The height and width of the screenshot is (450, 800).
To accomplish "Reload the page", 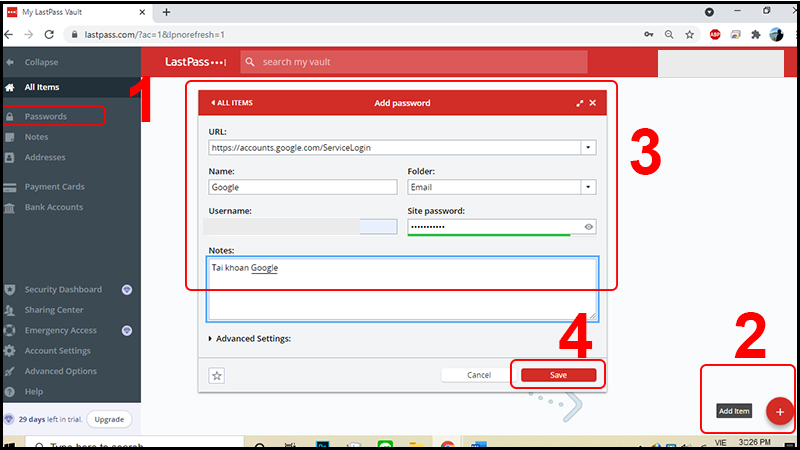I will [49, 35].
